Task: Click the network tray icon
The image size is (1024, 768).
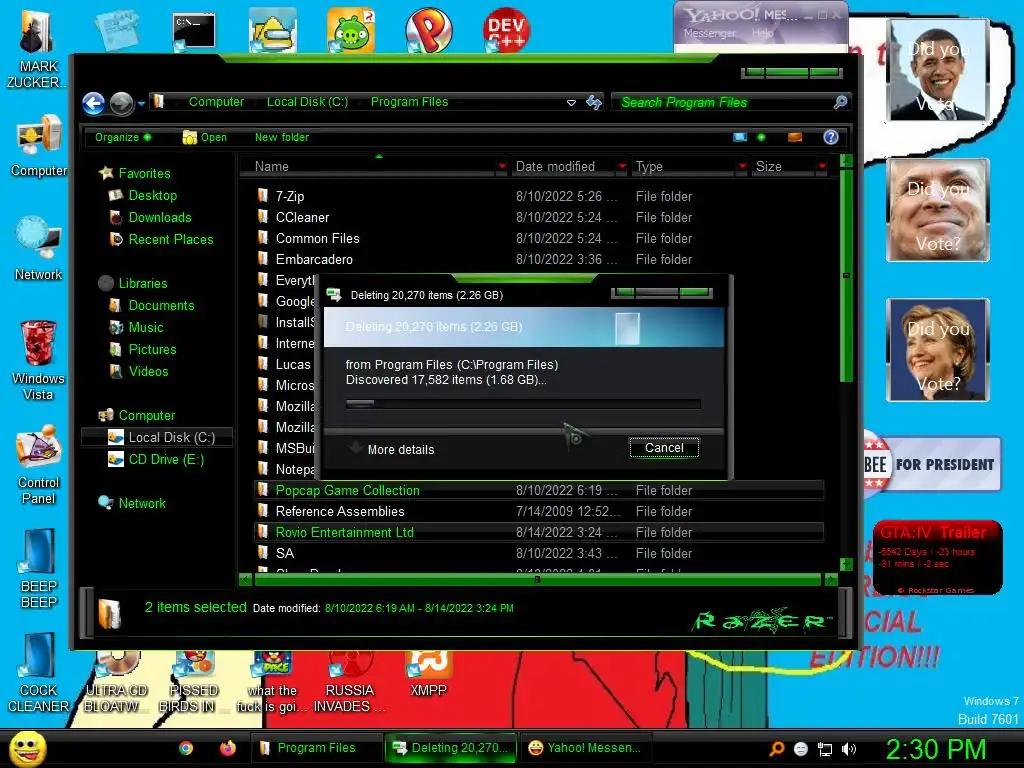Action: (x=825, y=750)
